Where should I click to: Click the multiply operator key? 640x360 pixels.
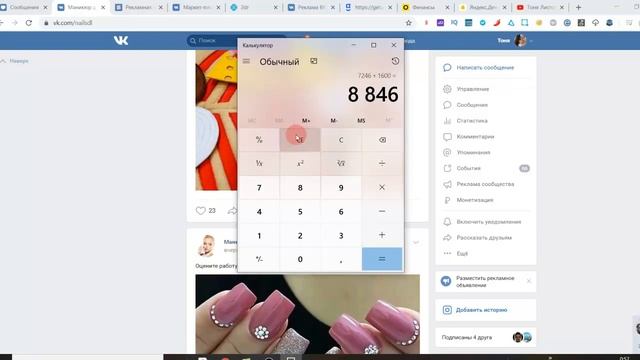382,188
